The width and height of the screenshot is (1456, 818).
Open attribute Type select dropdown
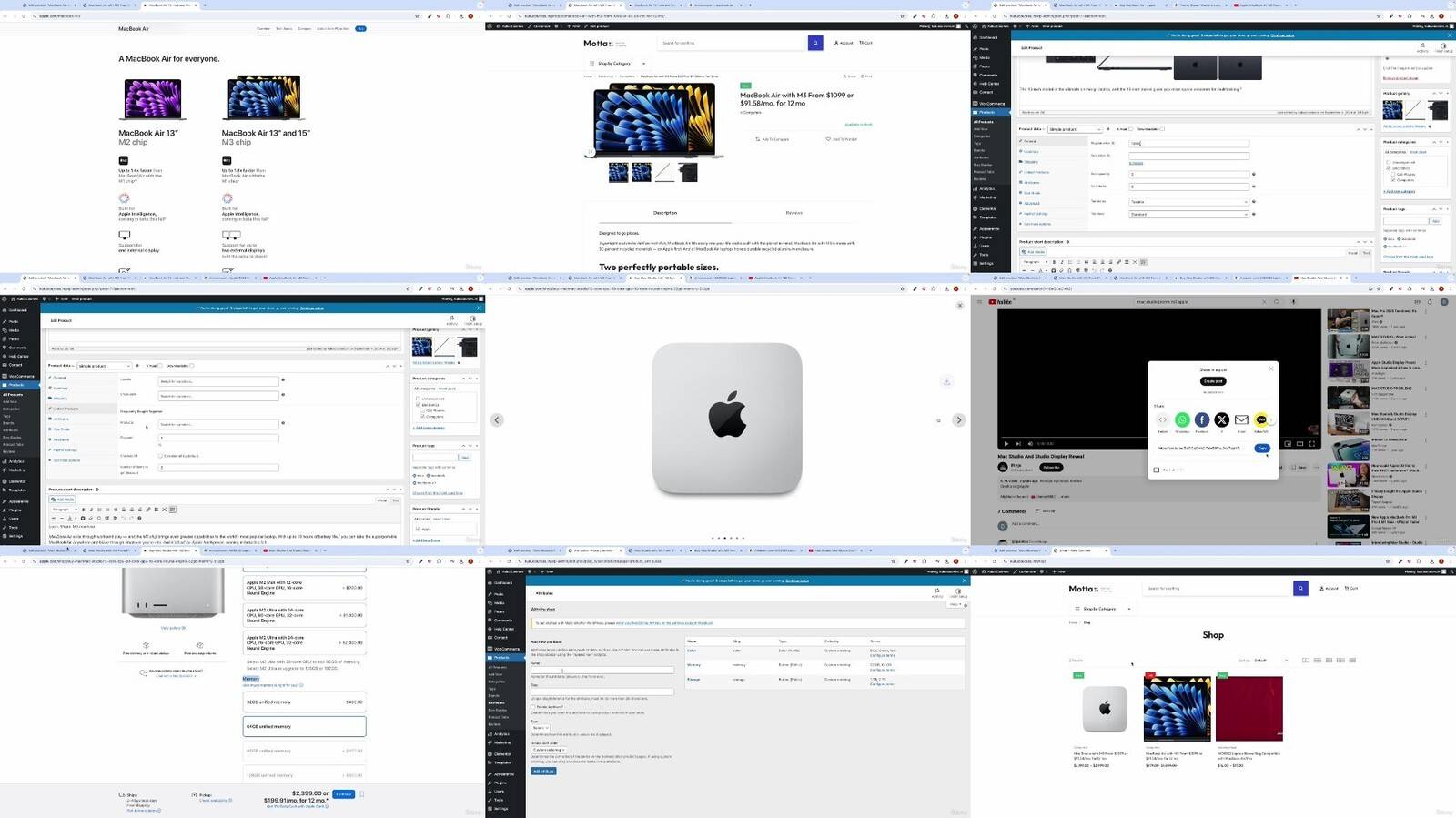coord(540,728)
